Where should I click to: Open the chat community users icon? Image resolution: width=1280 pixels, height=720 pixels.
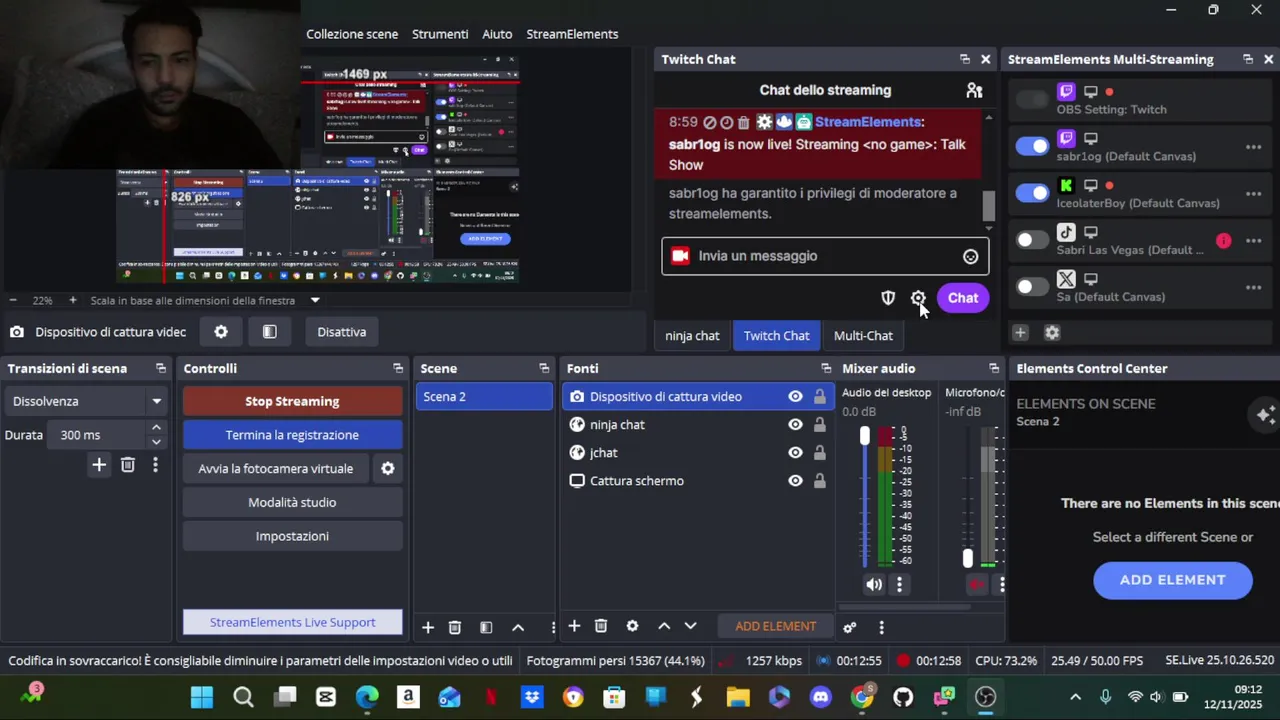coord(974,90)
